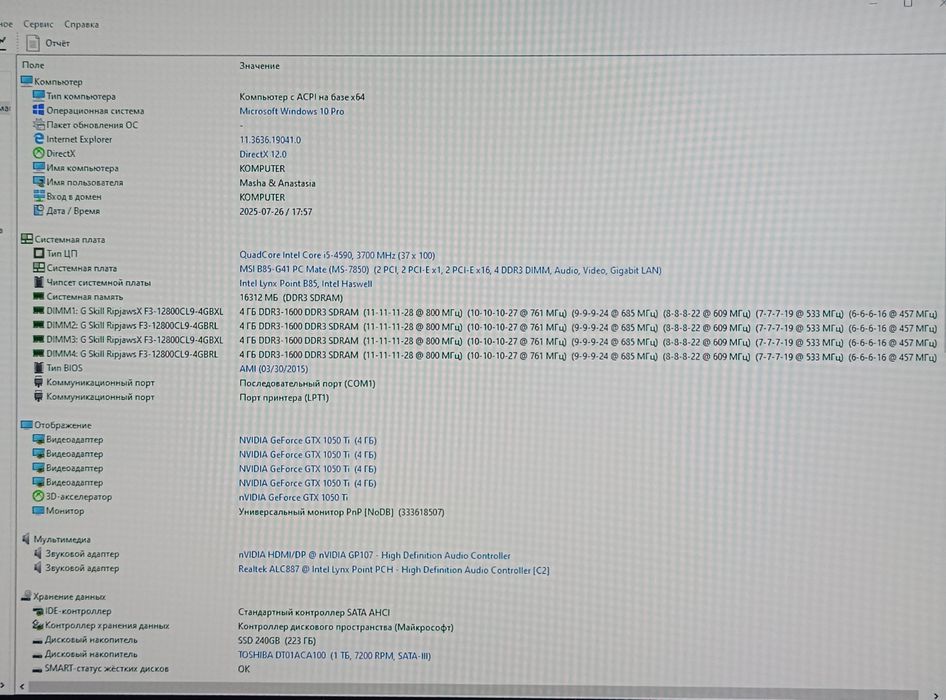Open the nVIDIA GeForce GTX 1050 Ti 3D-accelerator link

click(x=293, y=497)
